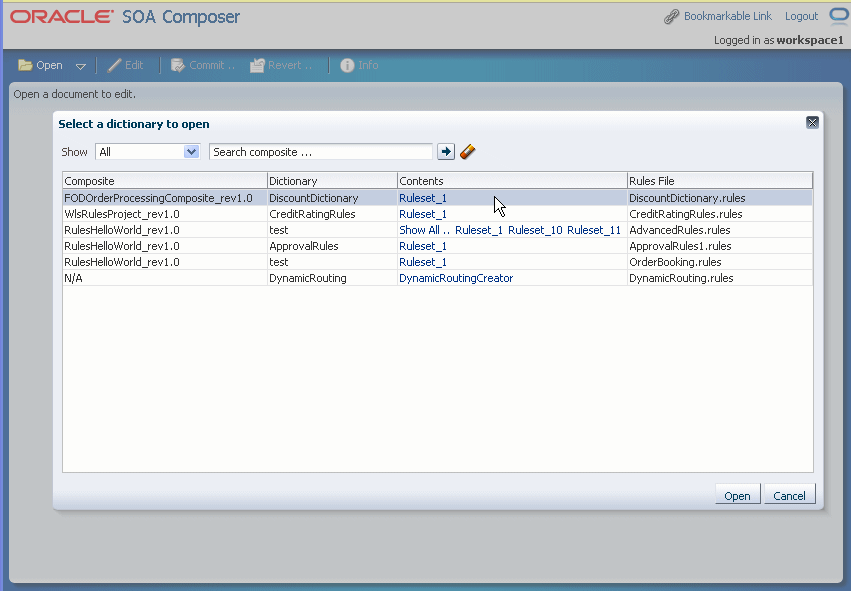Cancel the dictionary selection dialog
Image resolution: width=851 pixels, height=591 pixels.
790,495
